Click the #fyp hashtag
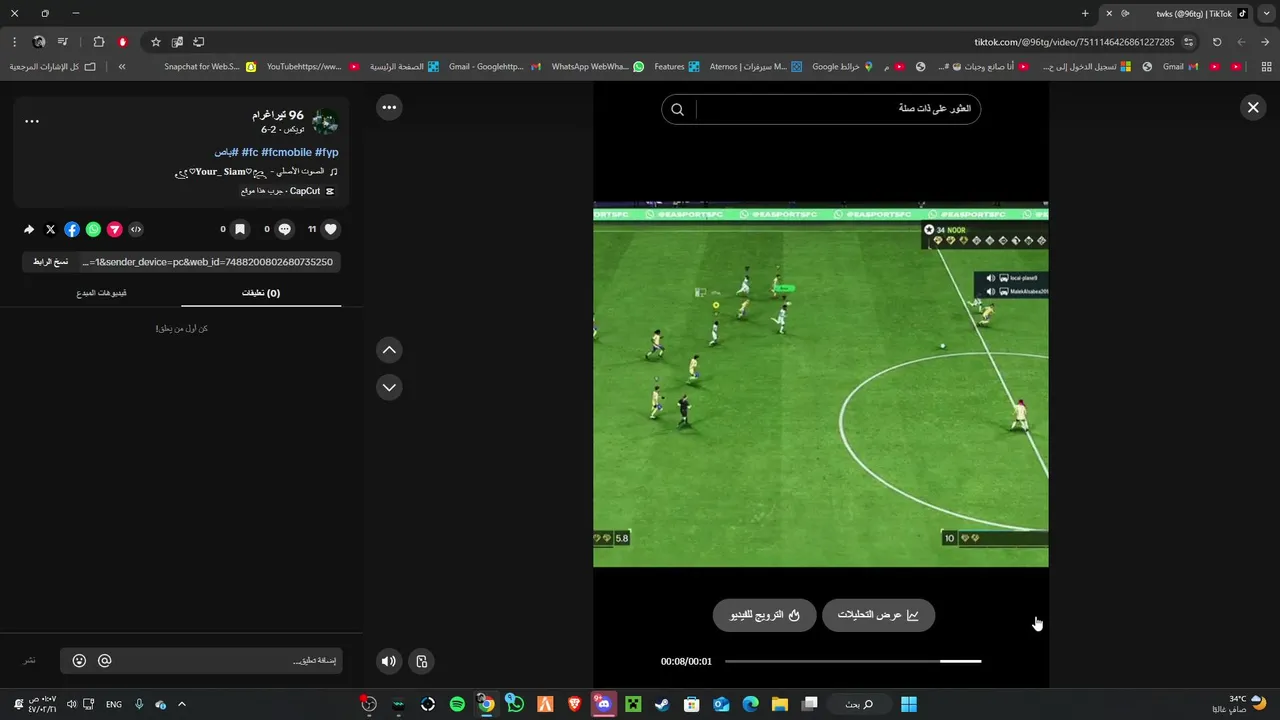The height and width of the screenshot is (720, 1280). click(x=327, y=152)
